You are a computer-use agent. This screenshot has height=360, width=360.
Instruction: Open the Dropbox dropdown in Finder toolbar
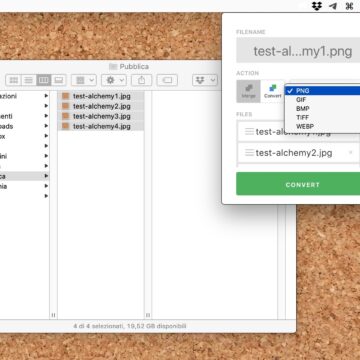(x=205, y=80)
